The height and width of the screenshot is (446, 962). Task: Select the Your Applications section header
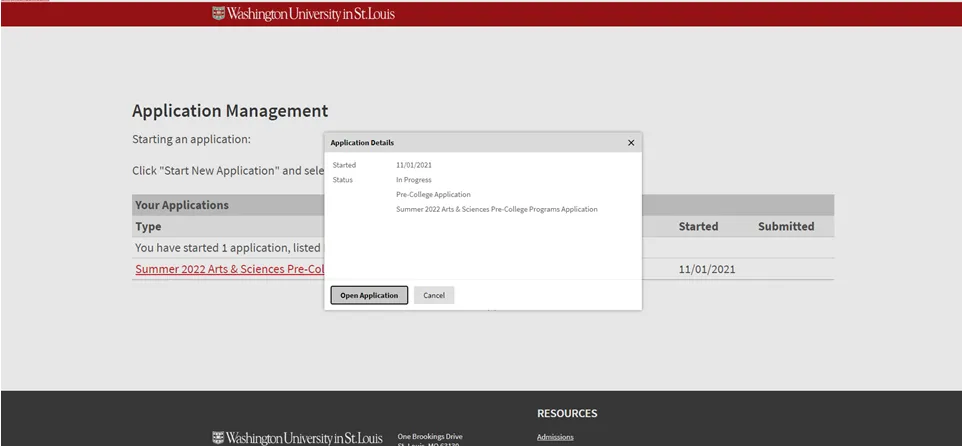[182, 205]
